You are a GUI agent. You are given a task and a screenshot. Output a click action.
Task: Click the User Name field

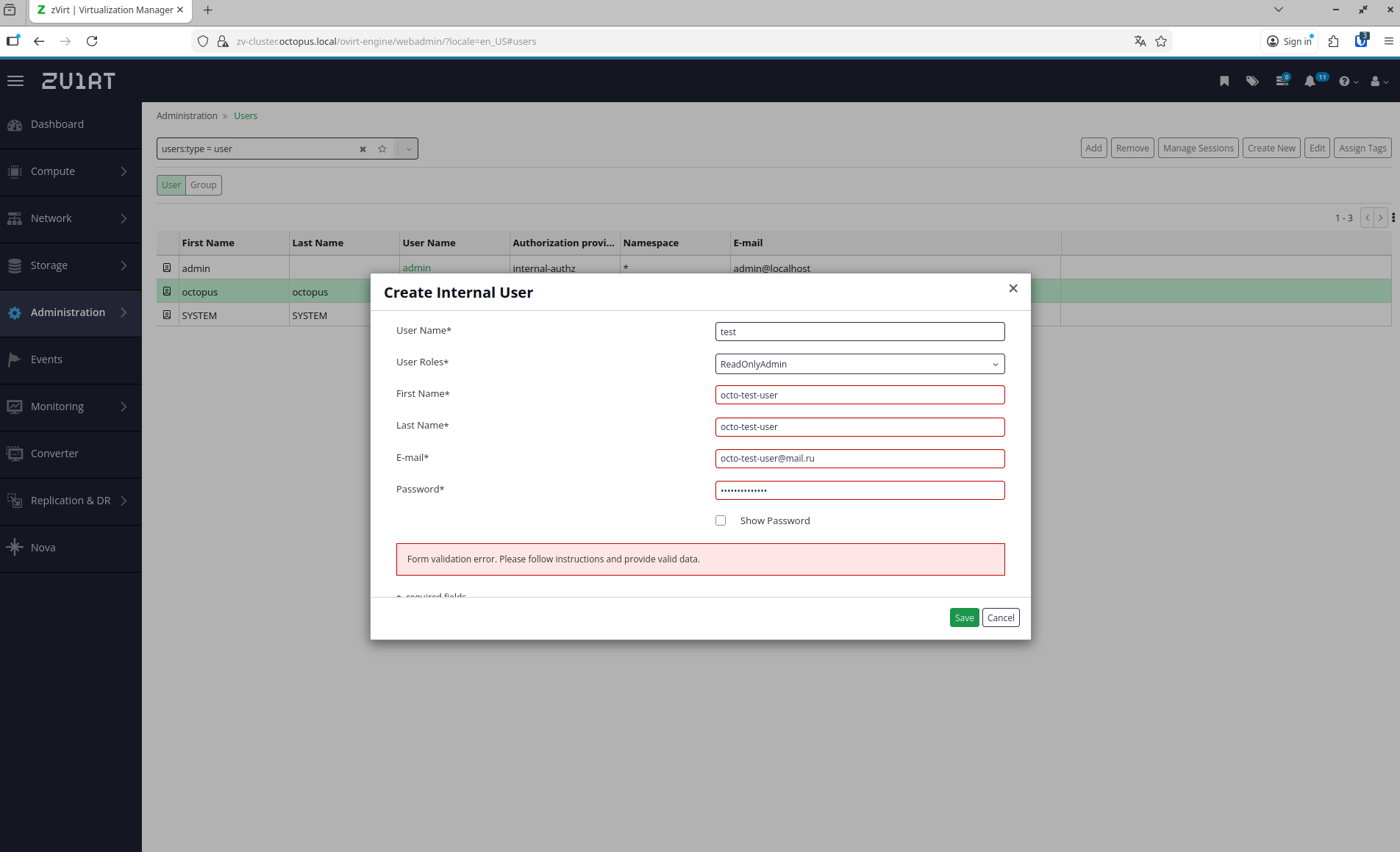(x=860, y=332)
